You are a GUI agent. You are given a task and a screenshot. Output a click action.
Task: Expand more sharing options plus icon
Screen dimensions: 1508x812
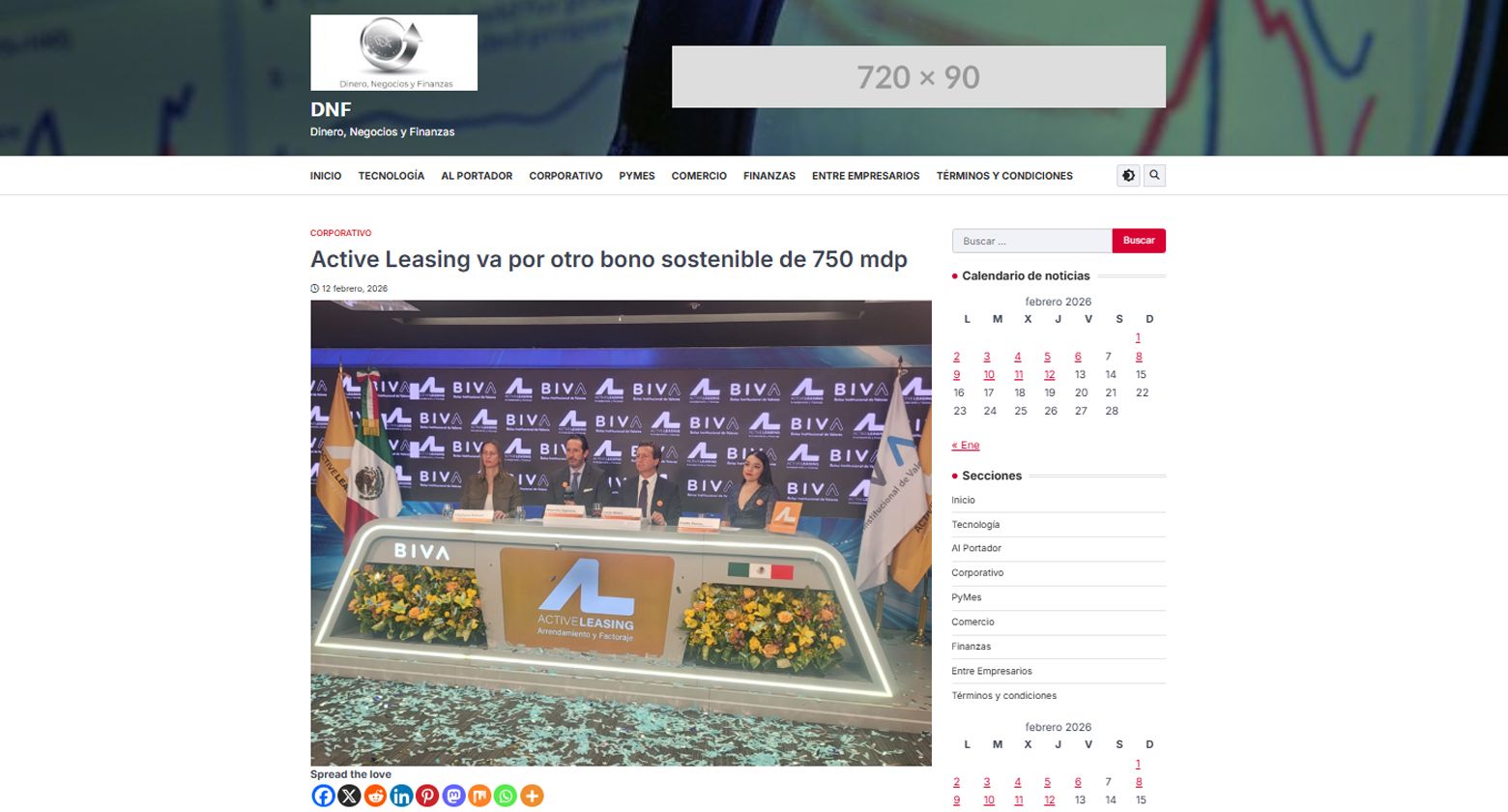(x=532, y=796)
